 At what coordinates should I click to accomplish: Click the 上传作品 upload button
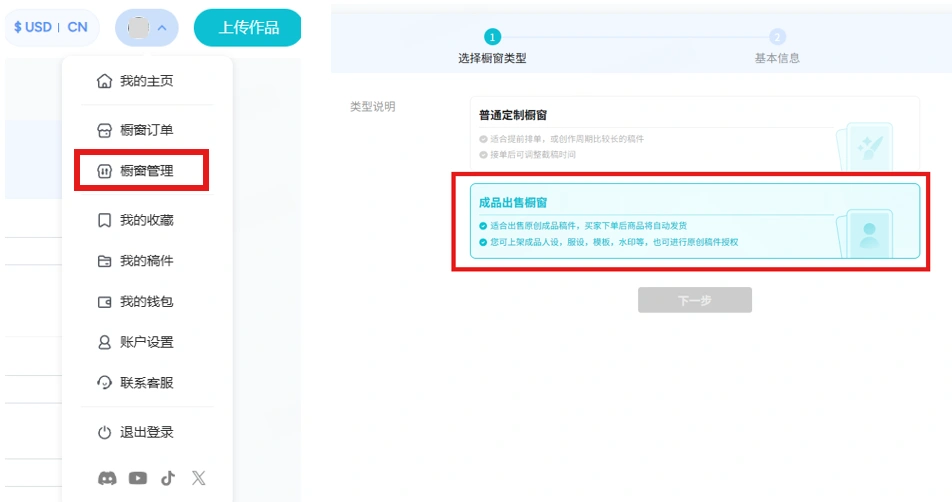click(x=248, y=27)
